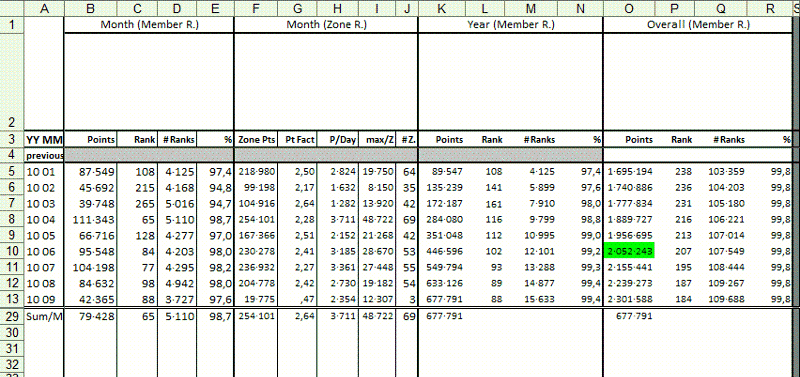Select column F header
Viewport: 800px width, 377px height.
256,8
